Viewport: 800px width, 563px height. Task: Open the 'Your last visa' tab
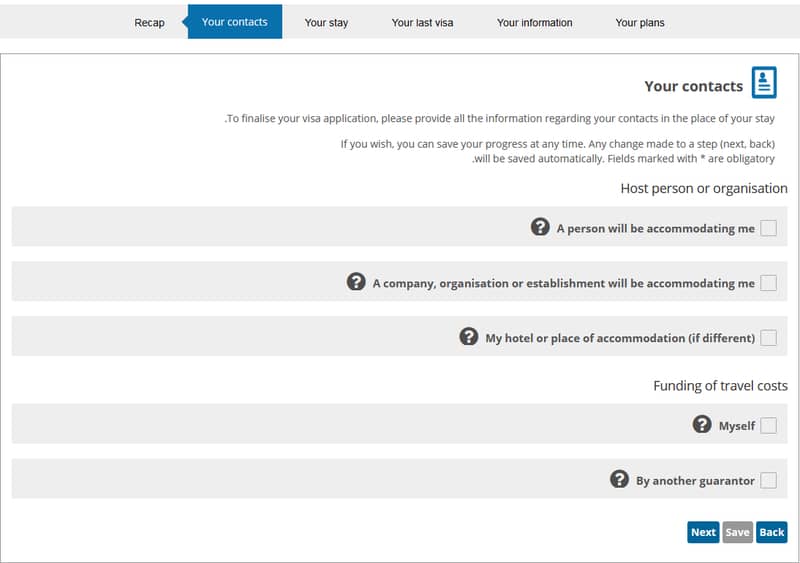click(x=422, y=22)
